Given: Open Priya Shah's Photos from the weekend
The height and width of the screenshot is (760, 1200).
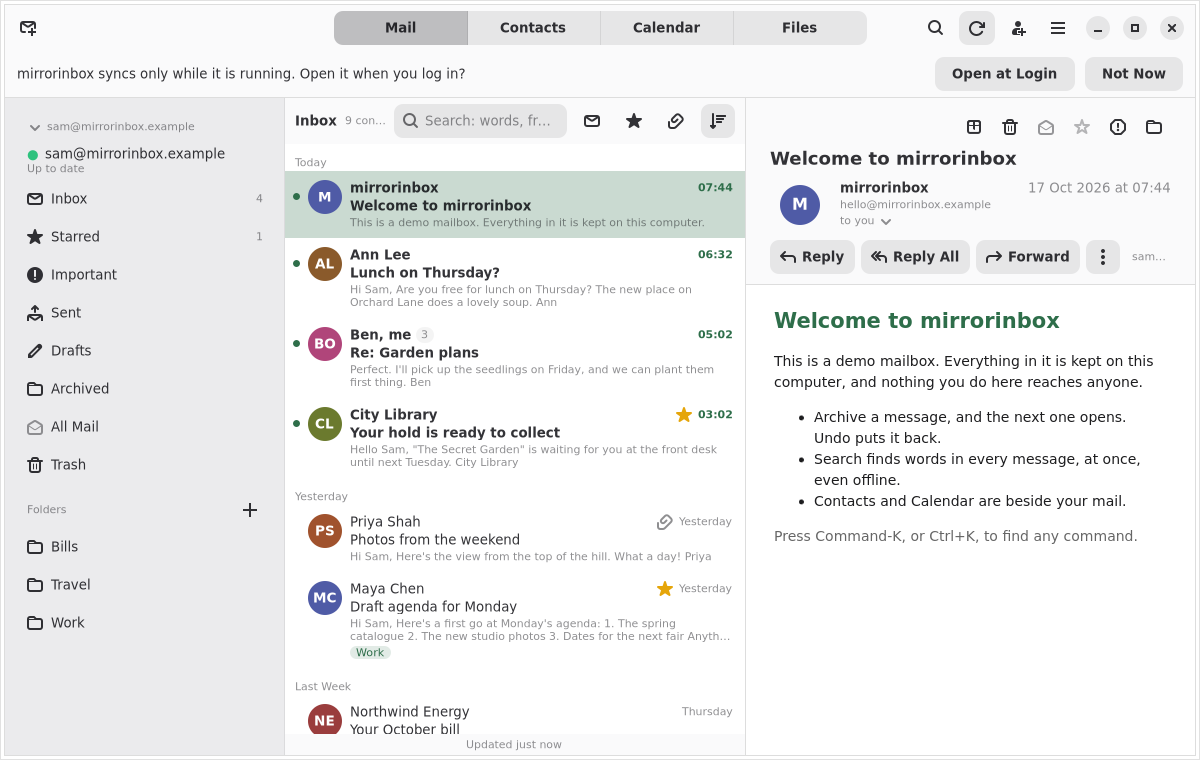Looking at the screenshot, I should pos(515,539).
